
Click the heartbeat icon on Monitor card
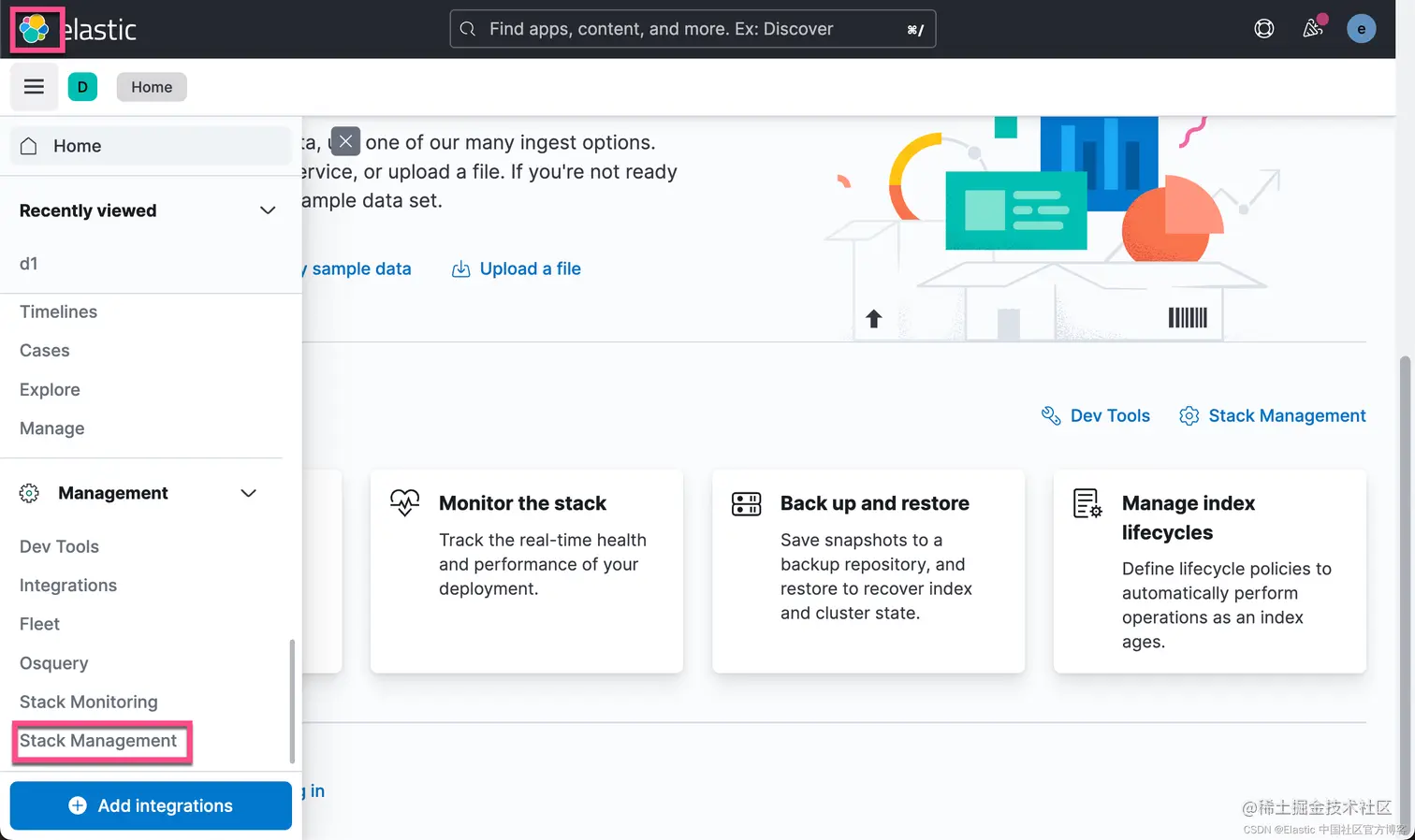coord(405,502)
